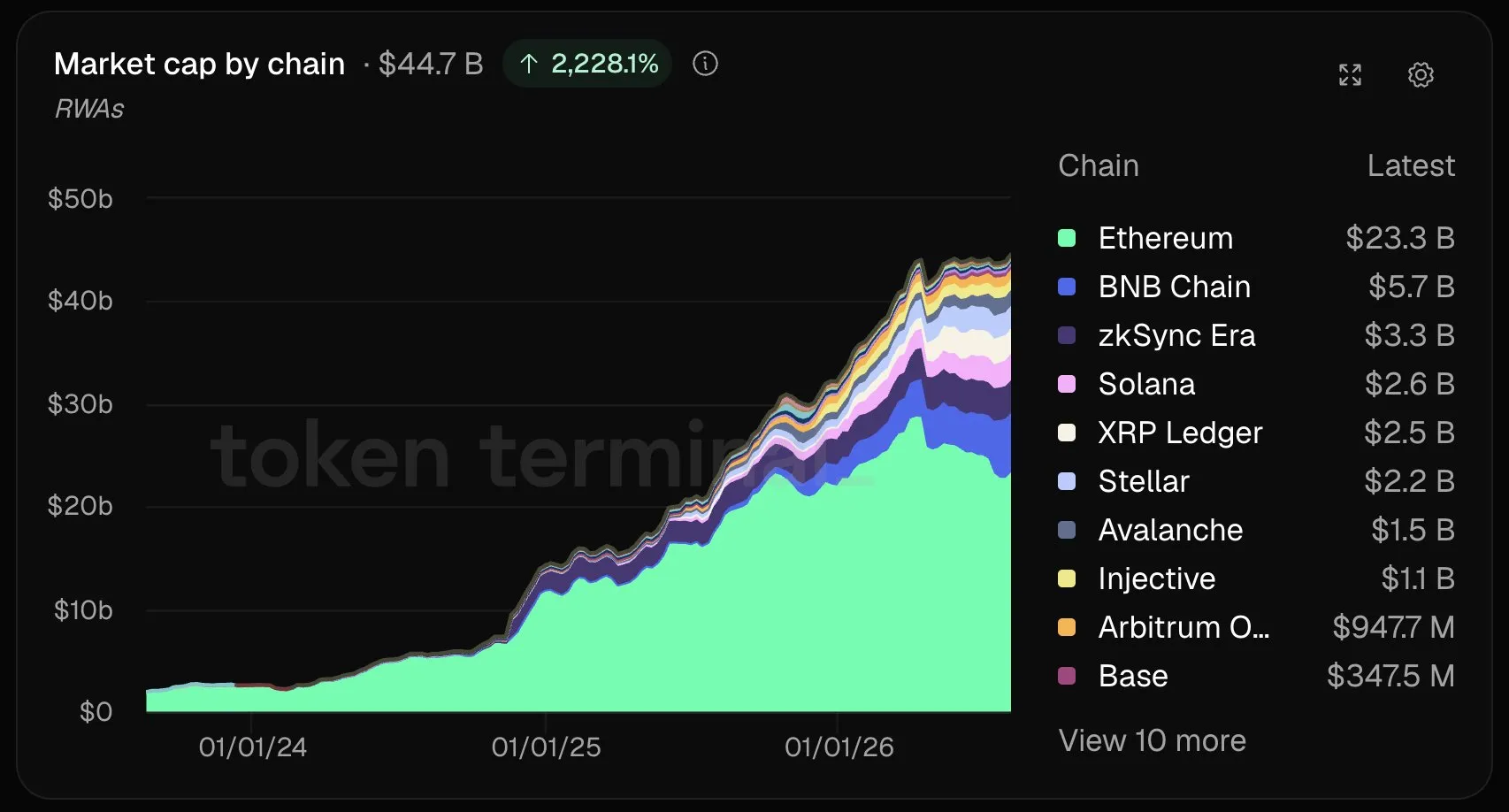Click the Ethereum green legend swatch
1509x812 pixels.
[1067, 238]
